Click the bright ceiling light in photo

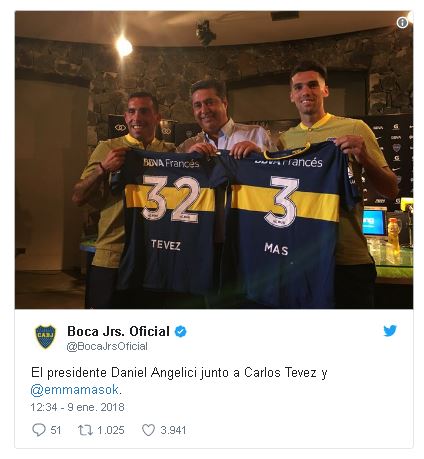pyautogui.click(x=124, y=47)
